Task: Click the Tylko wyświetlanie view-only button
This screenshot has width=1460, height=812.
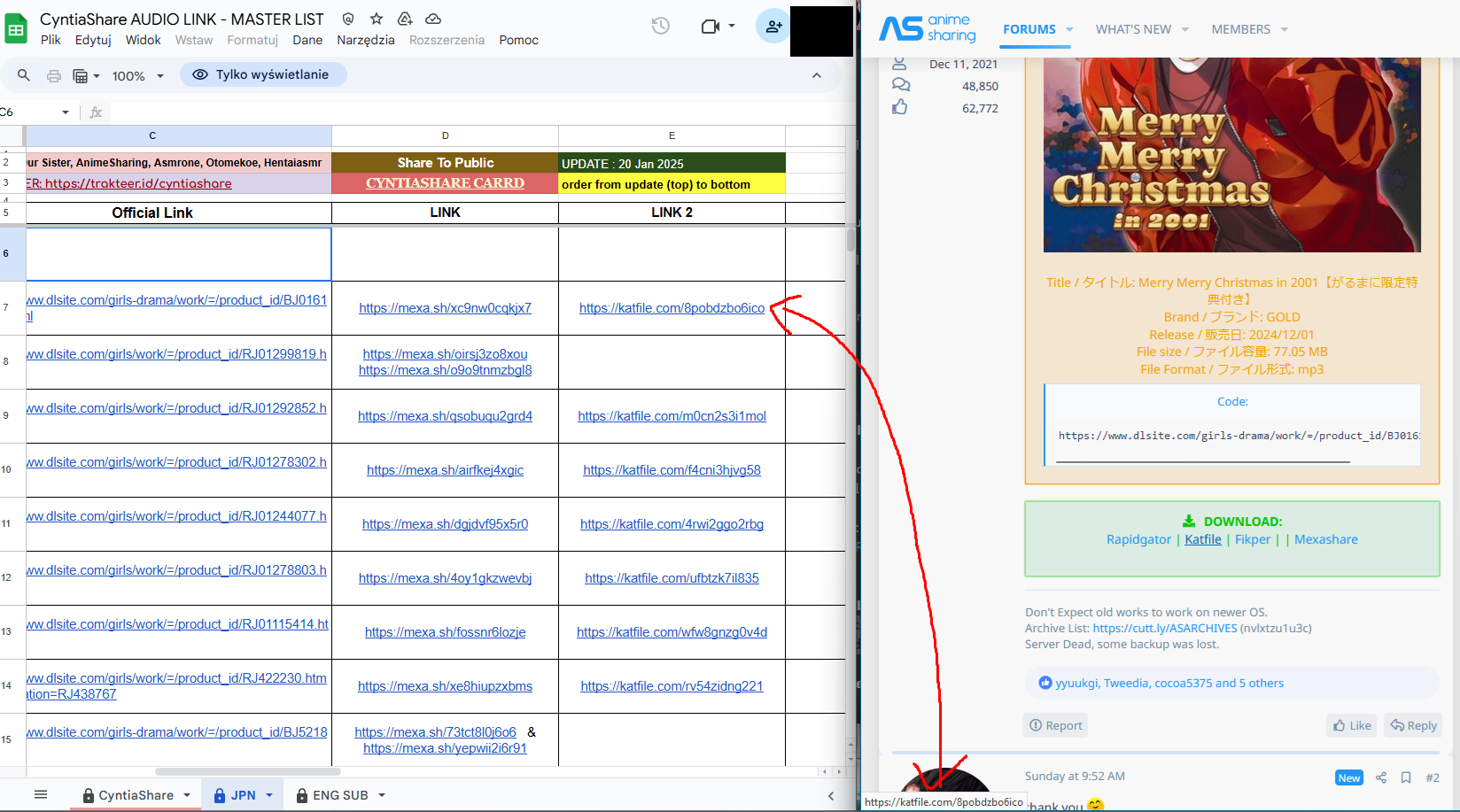Action: coord(263,74)
